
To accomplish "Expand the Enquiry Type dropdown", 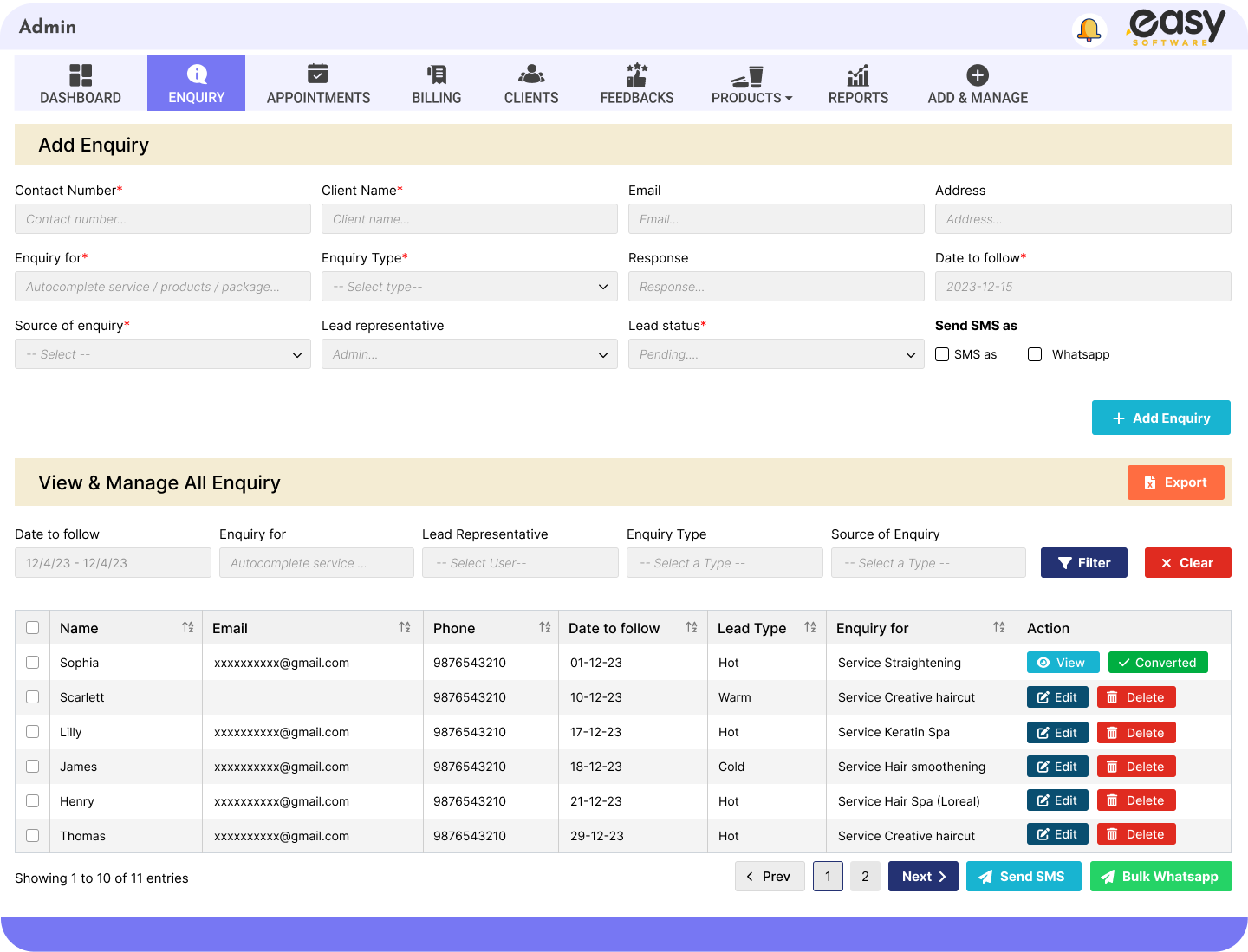I will tap(469, 287).
